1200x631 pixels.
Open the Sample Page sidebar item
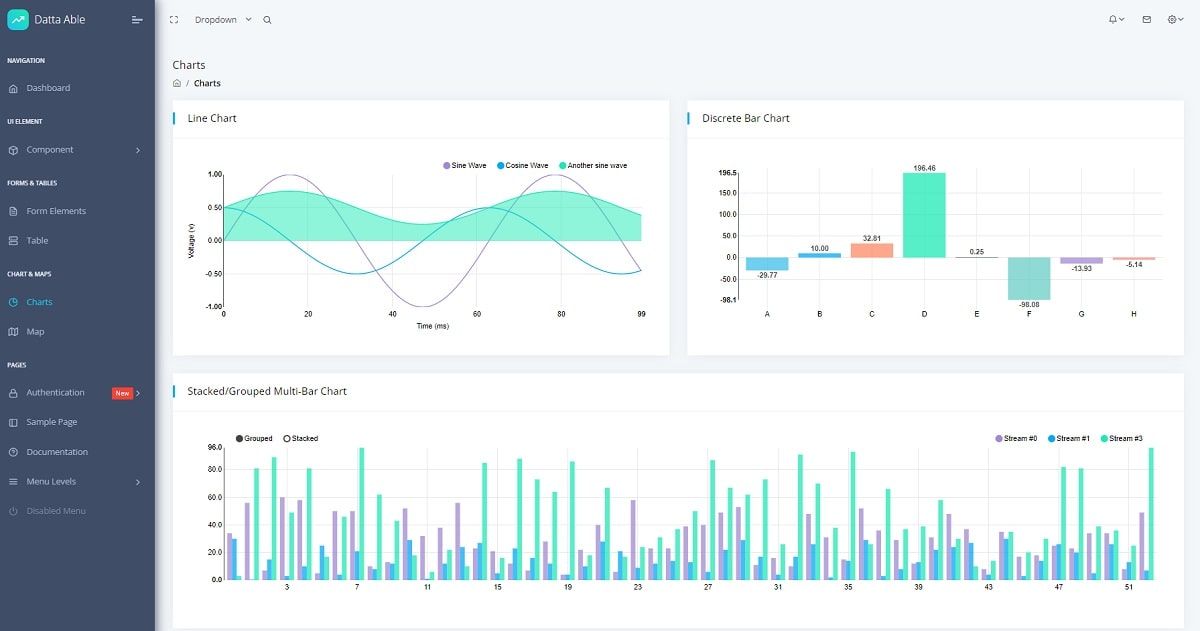[x=52, y=422]
